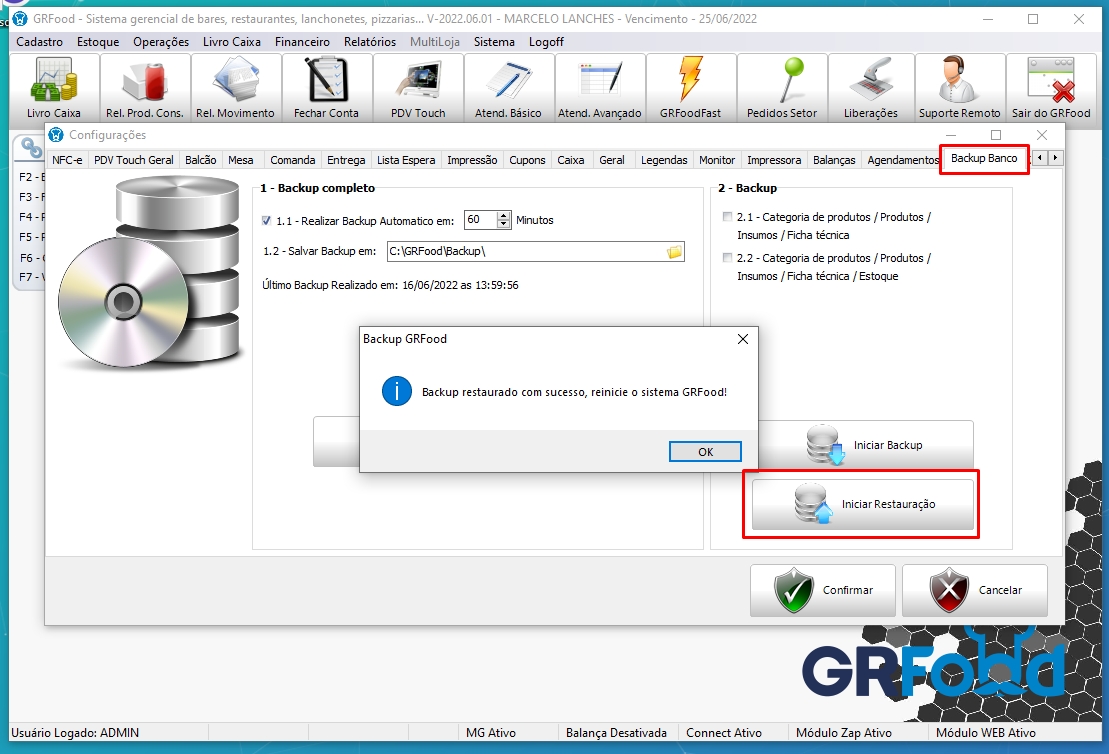Switch to Lista Espera tab

point(406,160)
